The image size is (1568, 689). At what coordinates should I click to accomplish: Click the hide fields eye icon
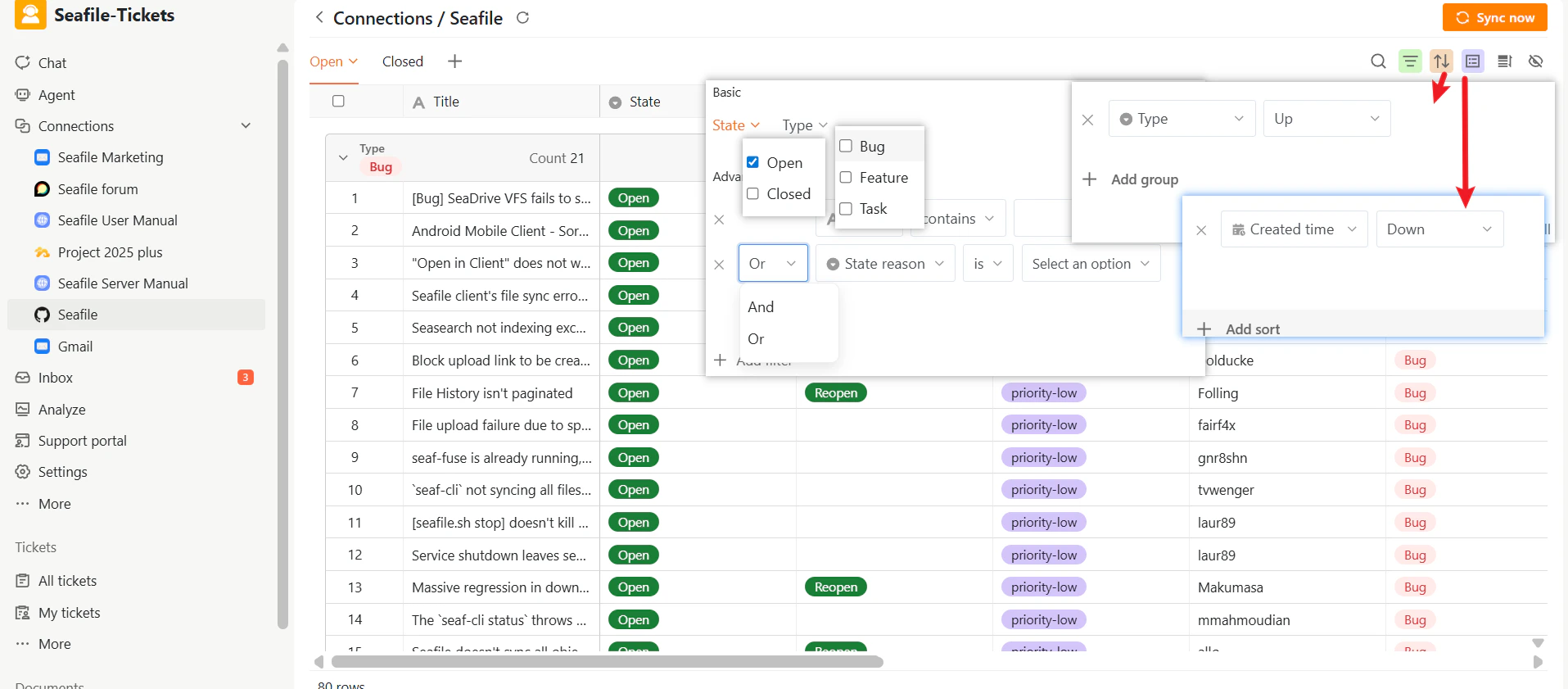click(1535, 61)
